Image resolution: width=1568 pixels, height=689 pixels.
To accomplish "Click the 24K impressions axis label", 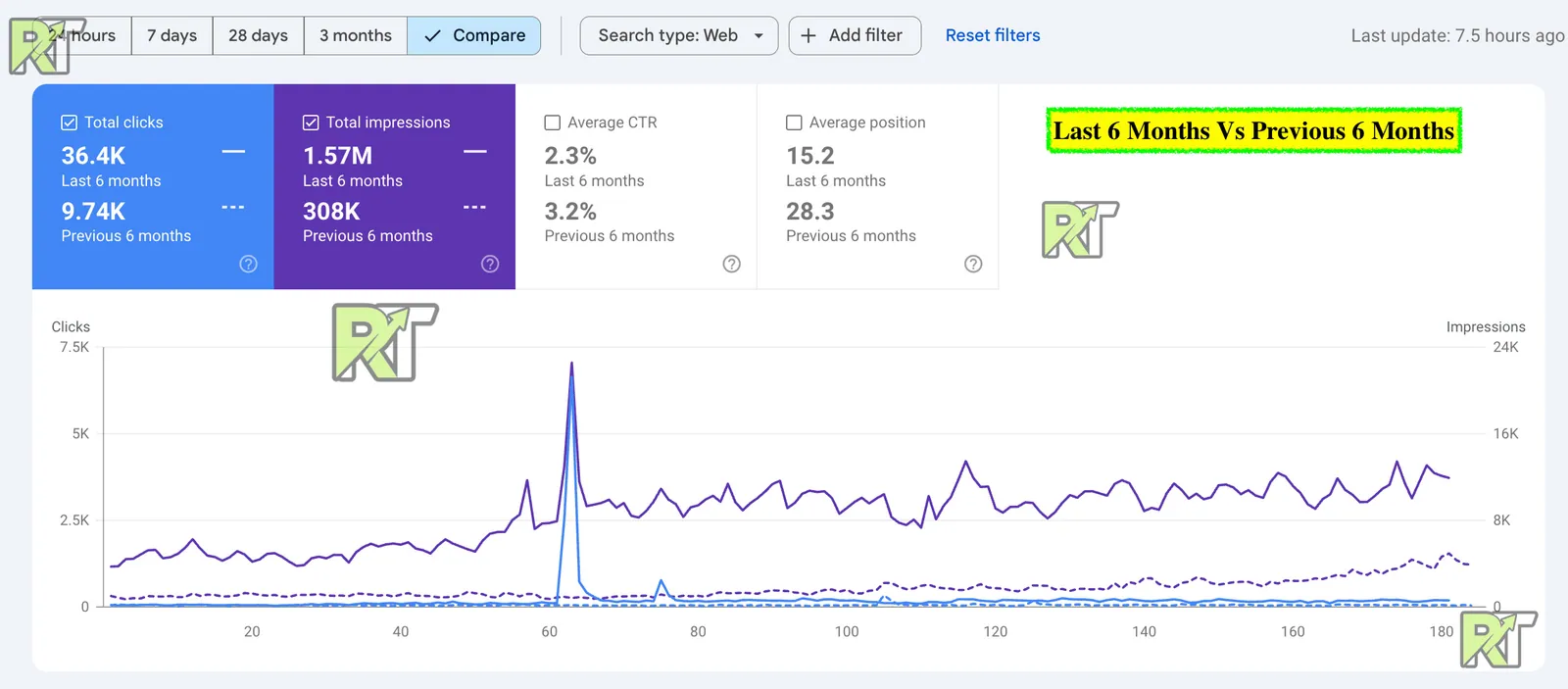I will coord(1505,347).
